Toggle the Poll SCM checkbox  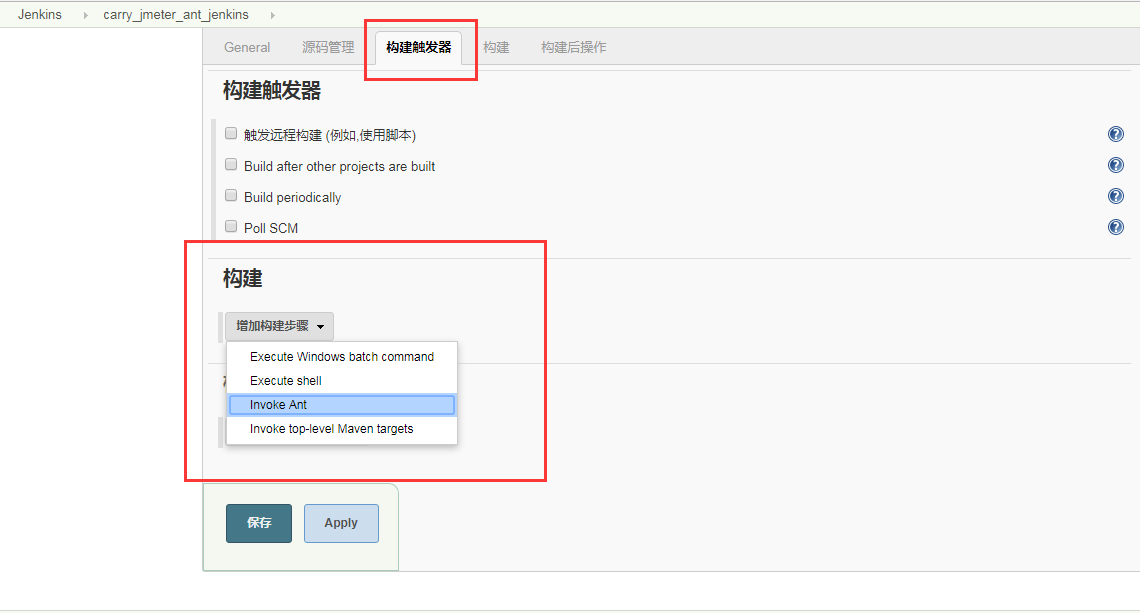click(231, 226)
